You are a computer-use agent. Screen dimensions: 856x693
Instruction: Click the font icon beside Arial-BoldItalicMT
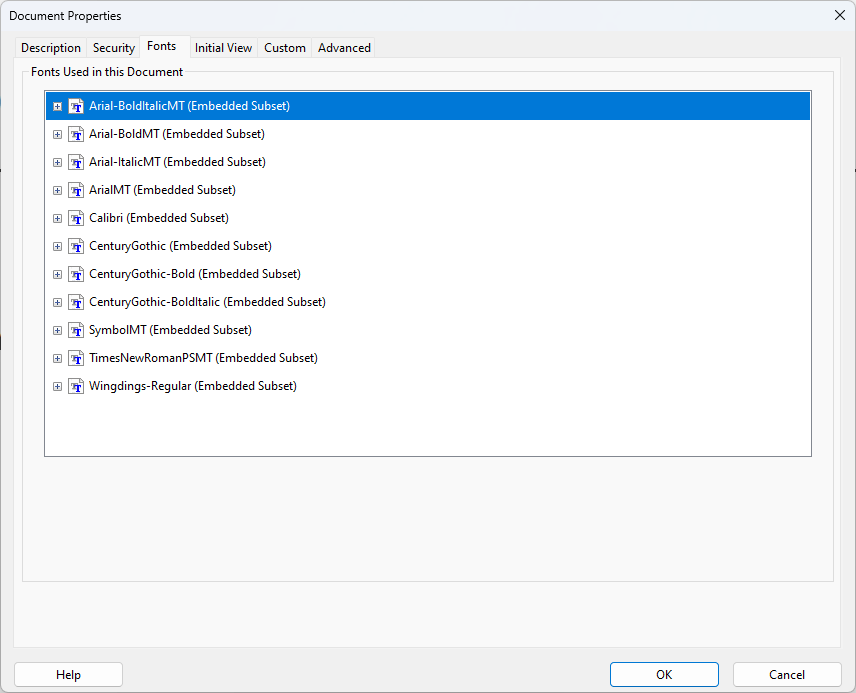pyautogui.click(x=76, y=106)
